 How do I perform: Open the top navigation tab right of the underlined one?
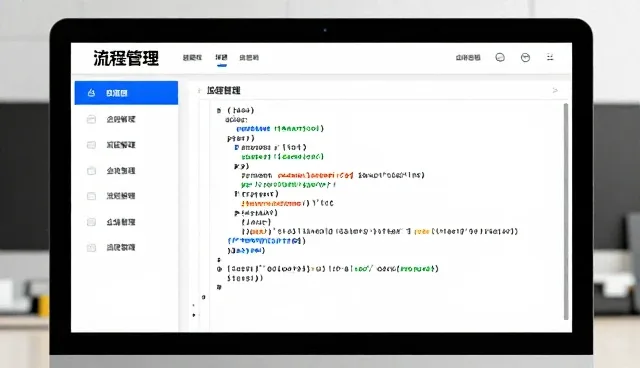[x=249, y=58]
